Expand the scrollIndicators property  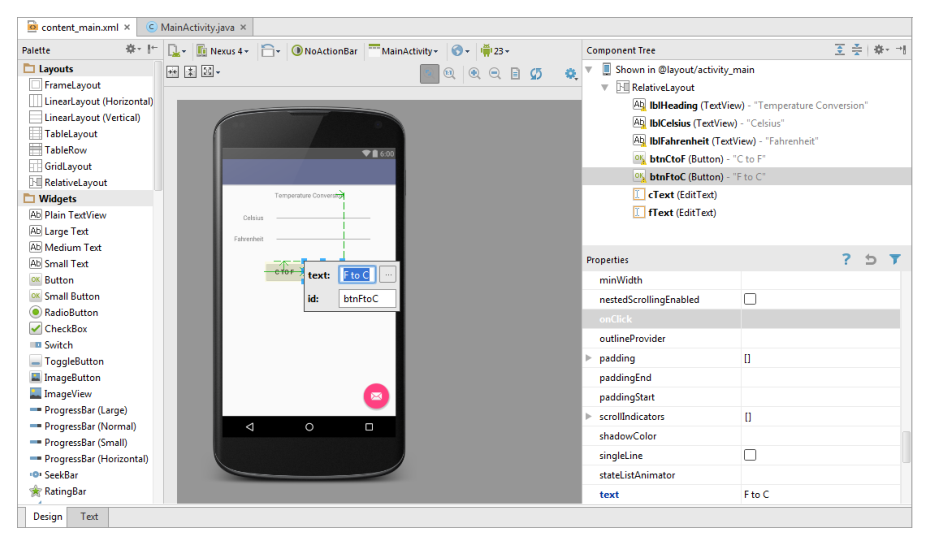point(588,416)
